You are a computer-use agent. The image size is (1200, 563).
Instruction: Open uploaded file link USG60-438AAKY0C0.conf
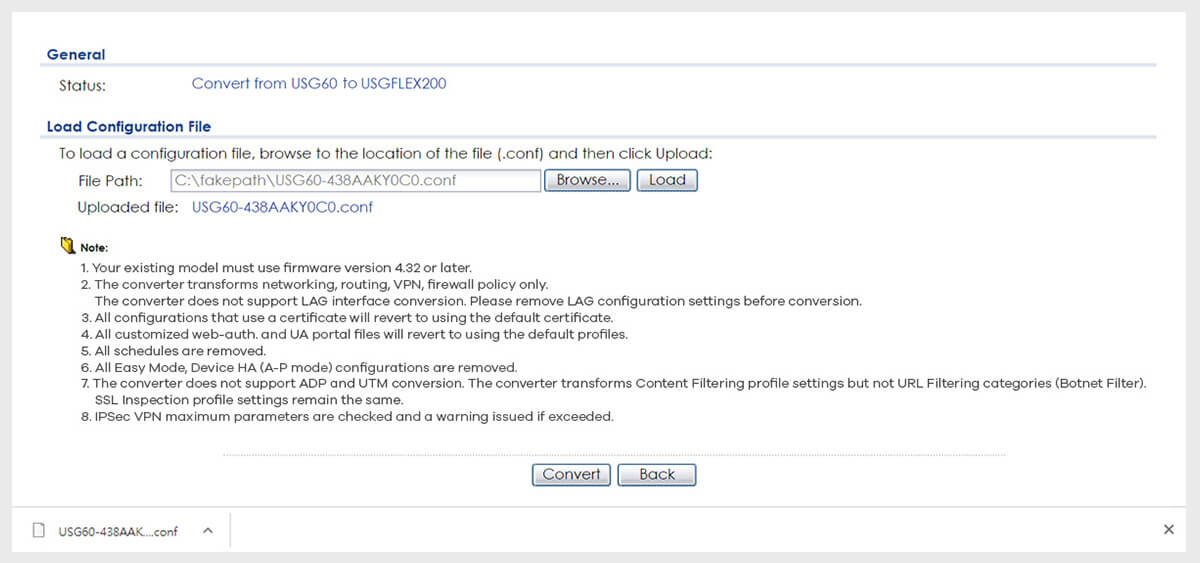coord(282,207)
